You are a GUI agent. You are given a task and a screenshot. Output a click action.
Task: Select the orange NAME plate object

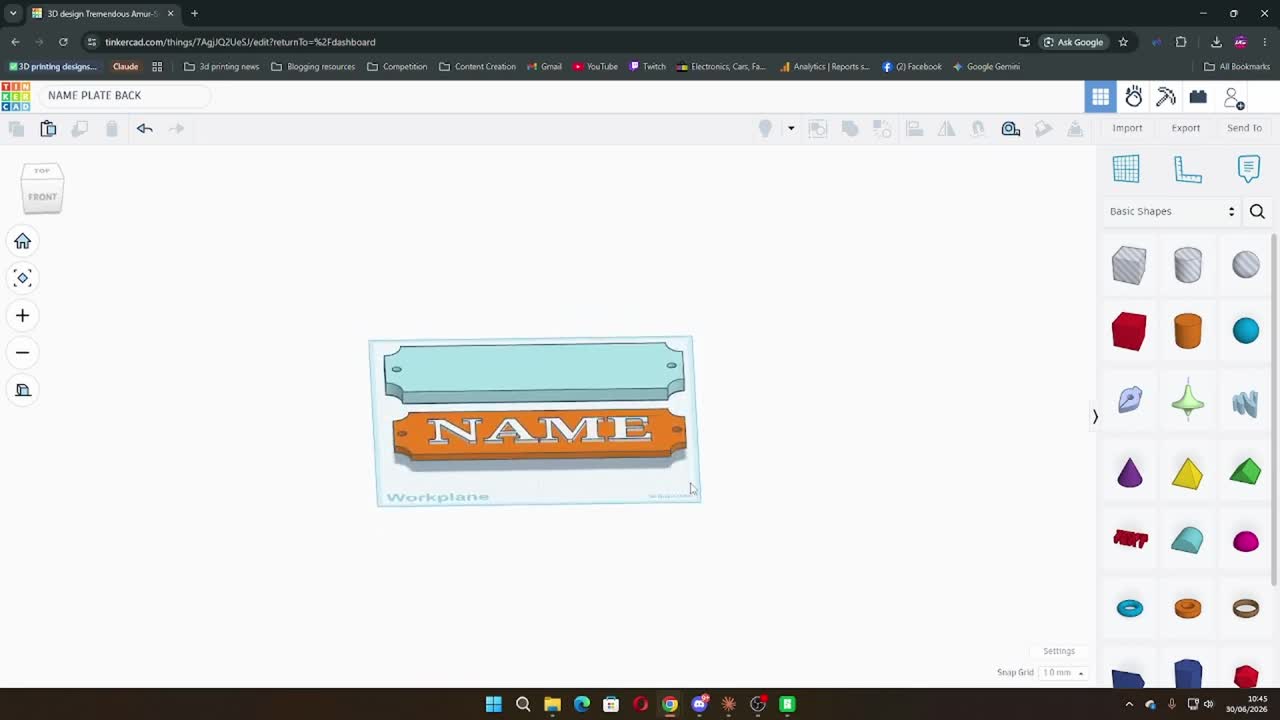(540, 437)
